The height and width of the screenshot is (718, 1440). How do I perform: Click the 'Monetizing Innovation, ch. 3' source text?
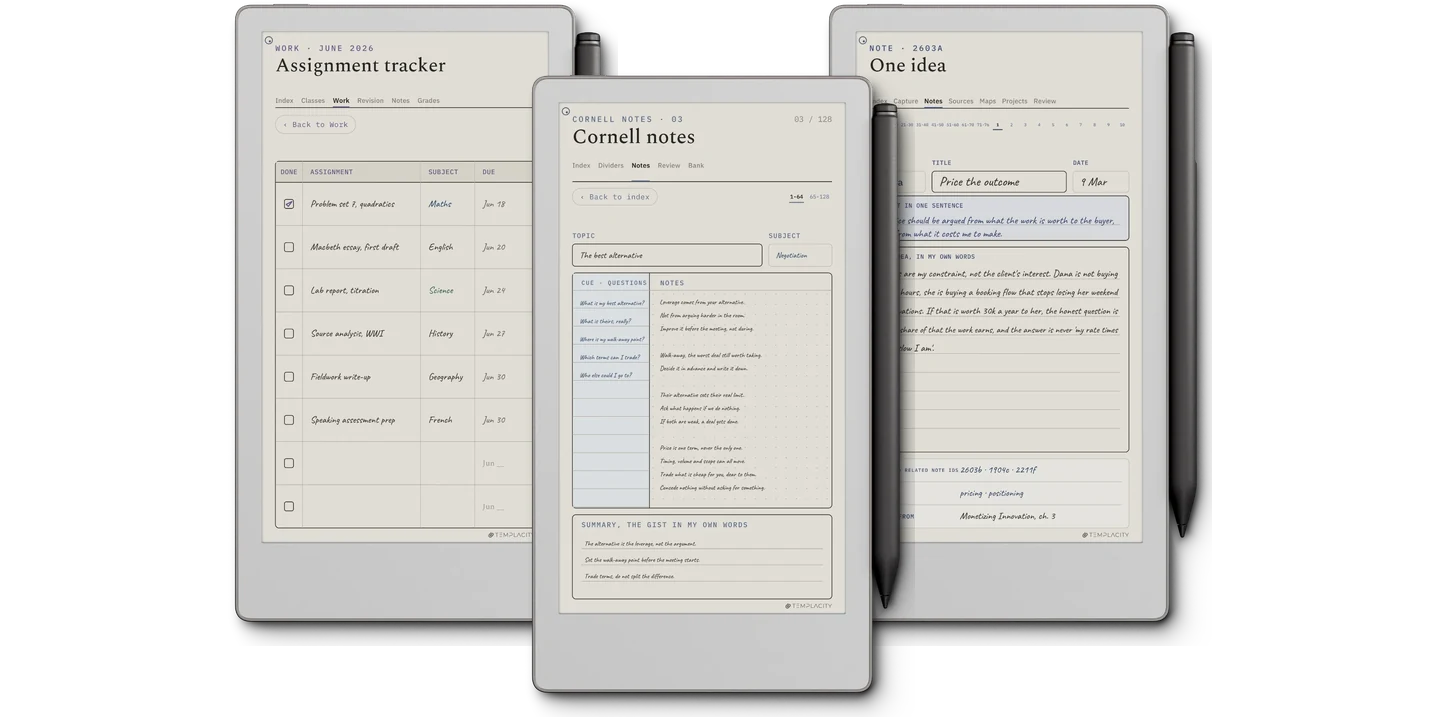(x=1008, y=517)
